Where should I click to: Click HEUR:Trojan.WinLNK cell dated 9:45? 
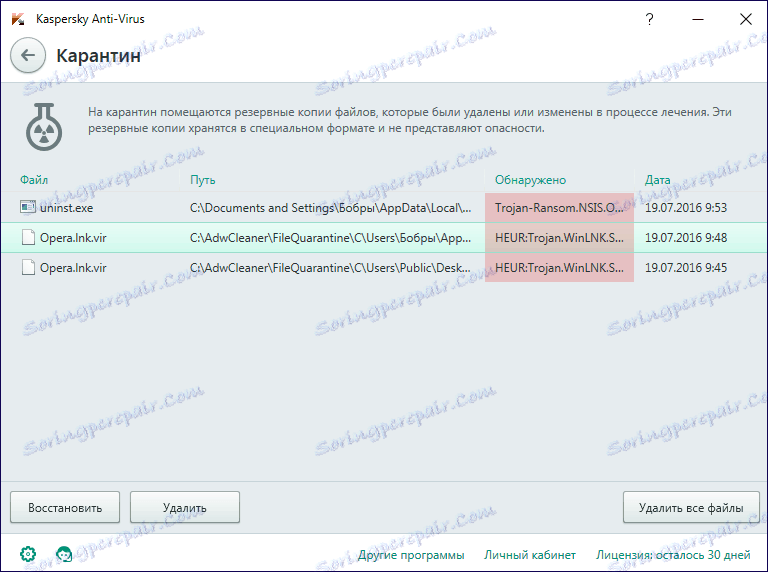pyautogui.click(x=559, y=268)
